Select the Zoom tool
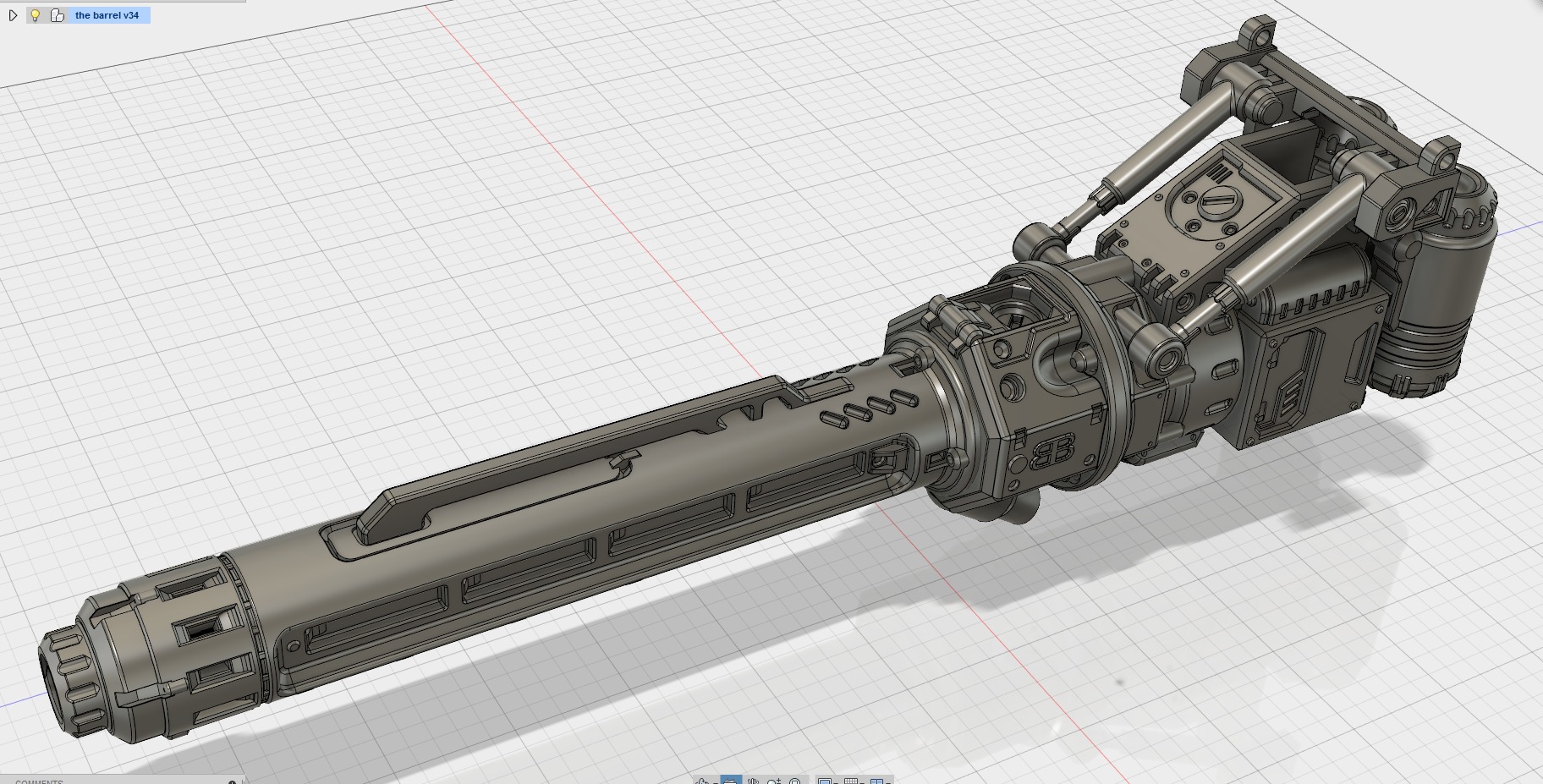Screen dimensions: 1543x784 point(773,782)
